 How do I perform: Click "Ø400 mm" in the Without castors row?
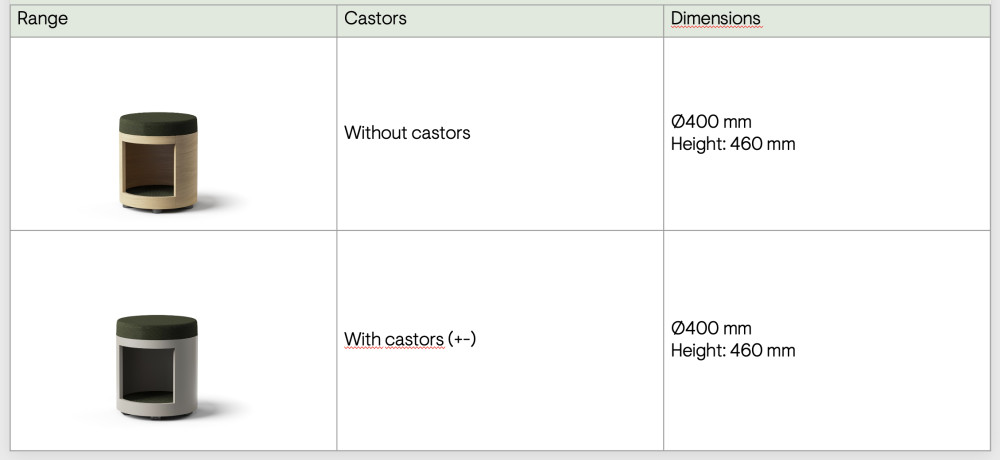coord(711,121)
